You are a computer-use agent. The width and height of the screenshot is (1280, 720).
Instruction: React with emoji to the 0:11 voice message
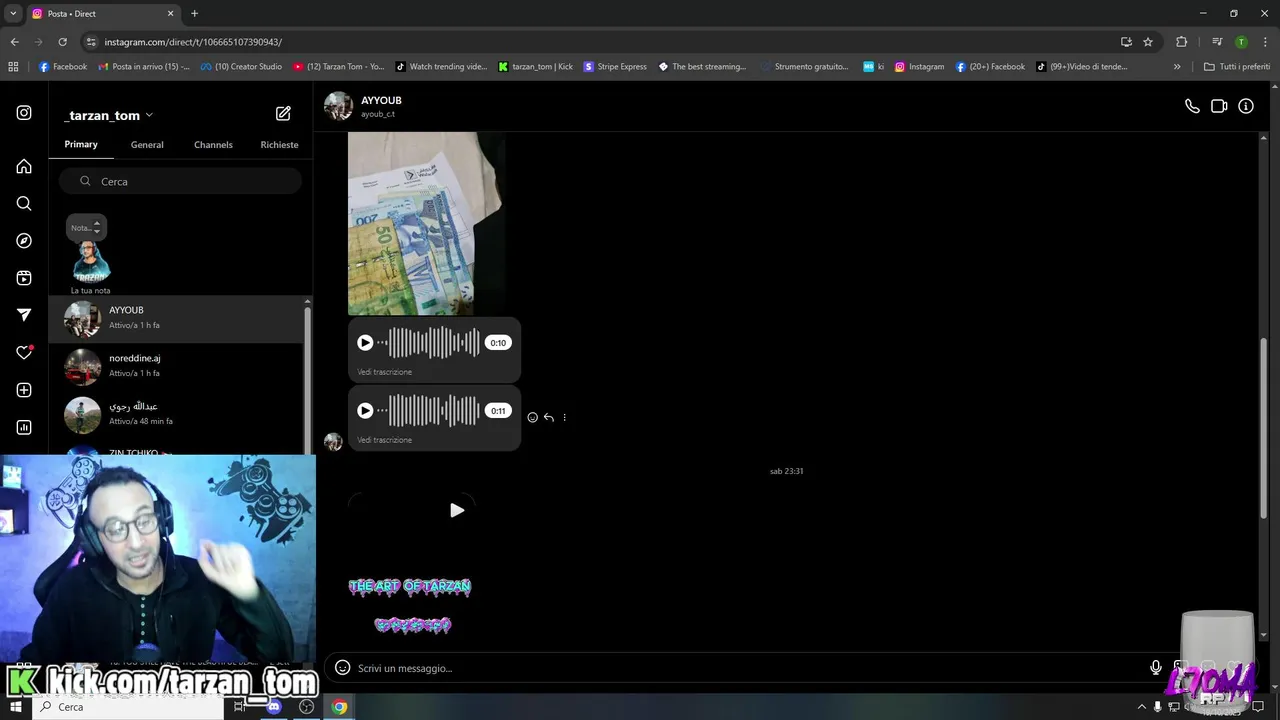point(532,417)
